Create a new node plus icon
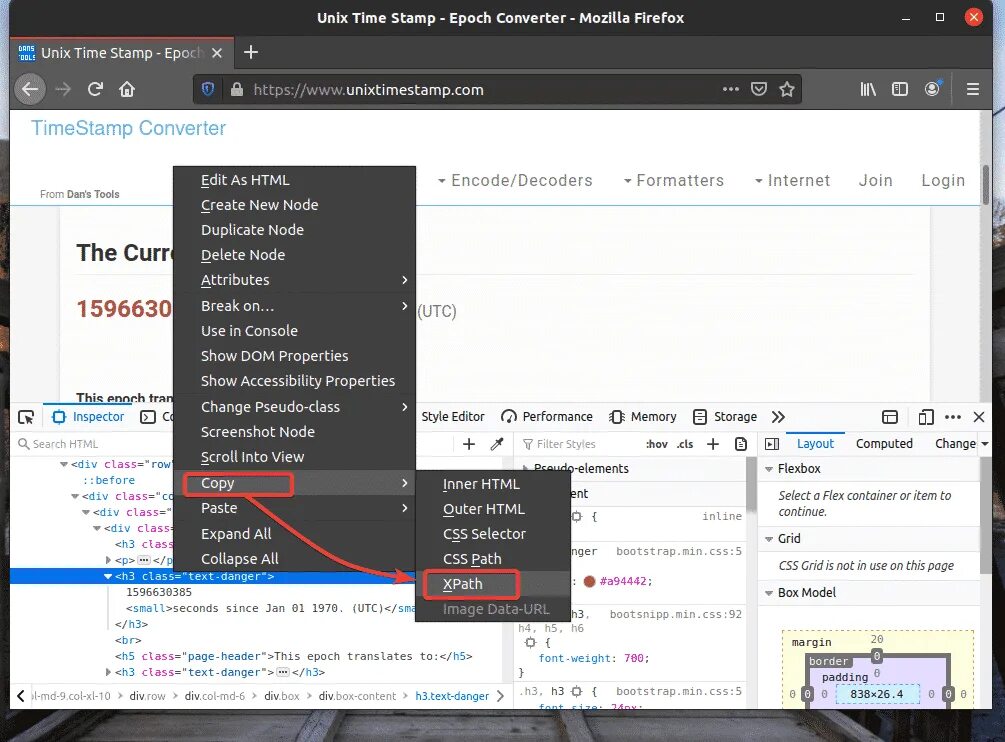1005x742 pixels. 469,444
